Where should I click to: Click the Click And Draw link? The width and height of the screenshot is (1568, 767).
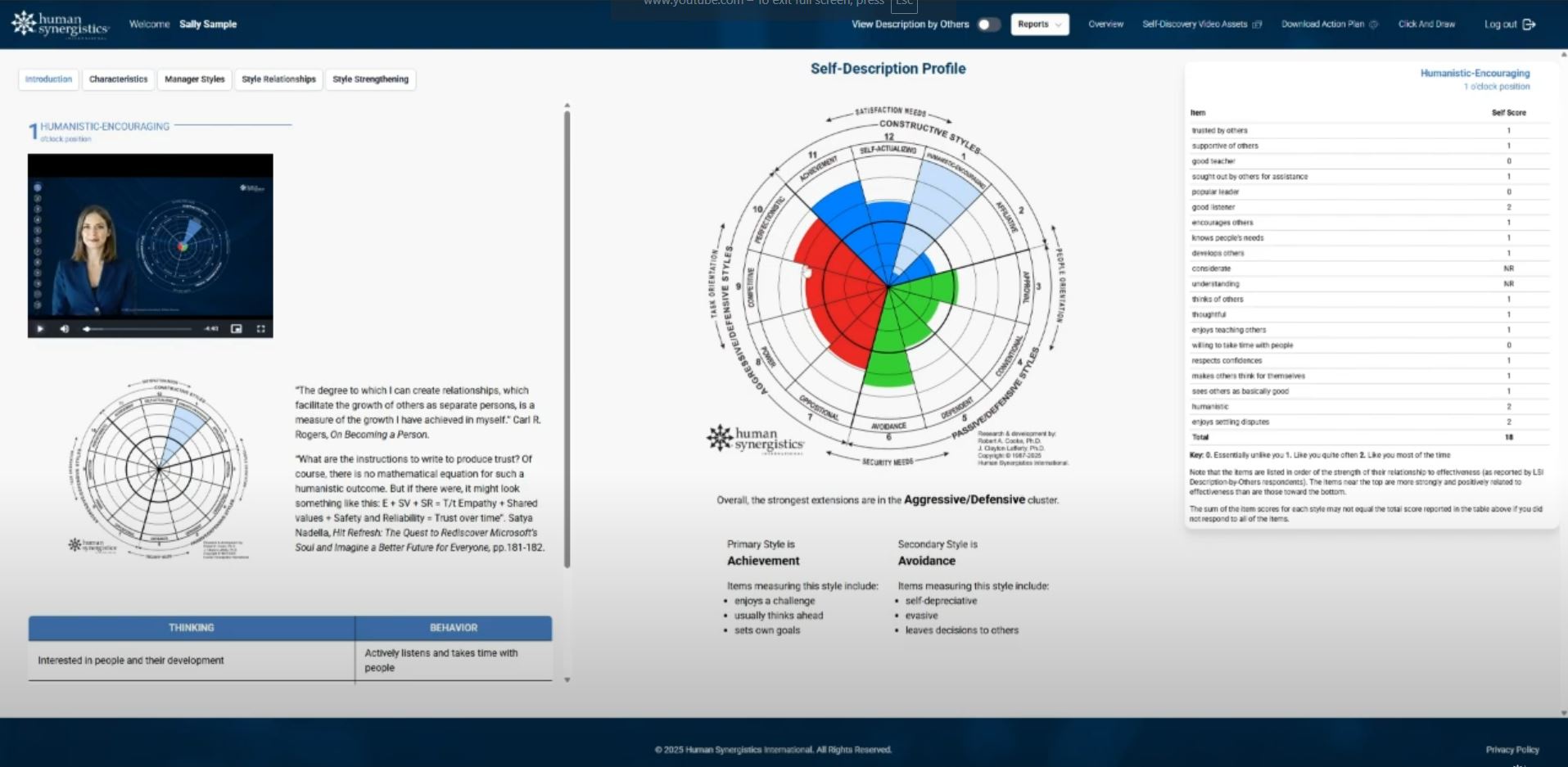[x=1426, y=25]
